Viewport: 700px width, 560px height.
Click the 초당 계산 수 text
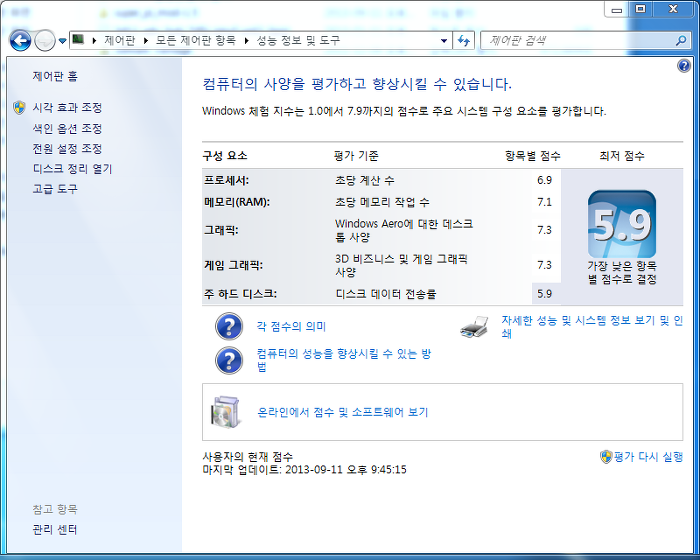[x=365, y=180]
